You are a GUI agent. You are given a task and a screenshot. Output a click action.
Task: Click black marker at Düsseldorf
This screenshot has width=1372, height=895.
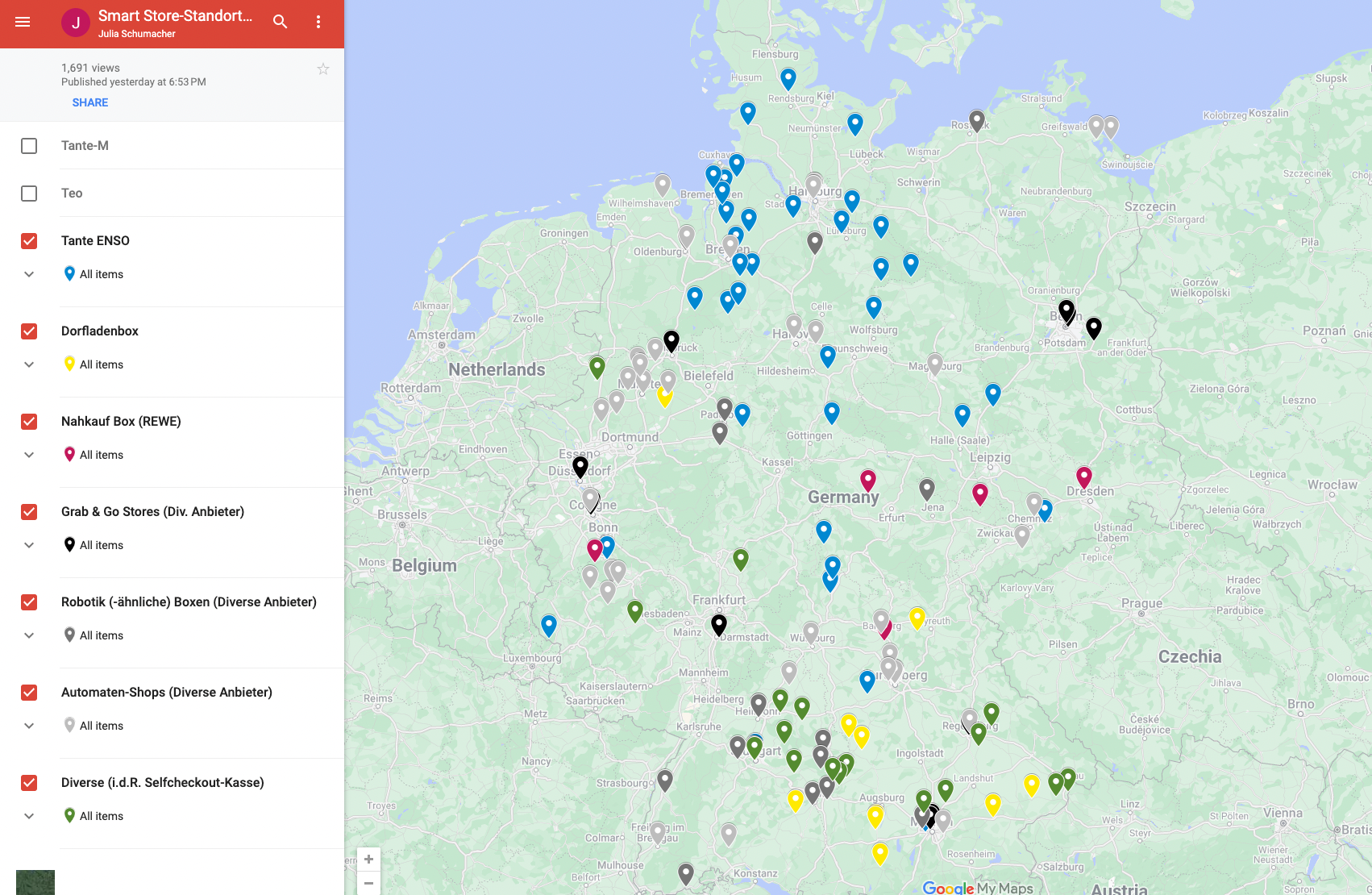pyautogui.click(x=580, y=467)
